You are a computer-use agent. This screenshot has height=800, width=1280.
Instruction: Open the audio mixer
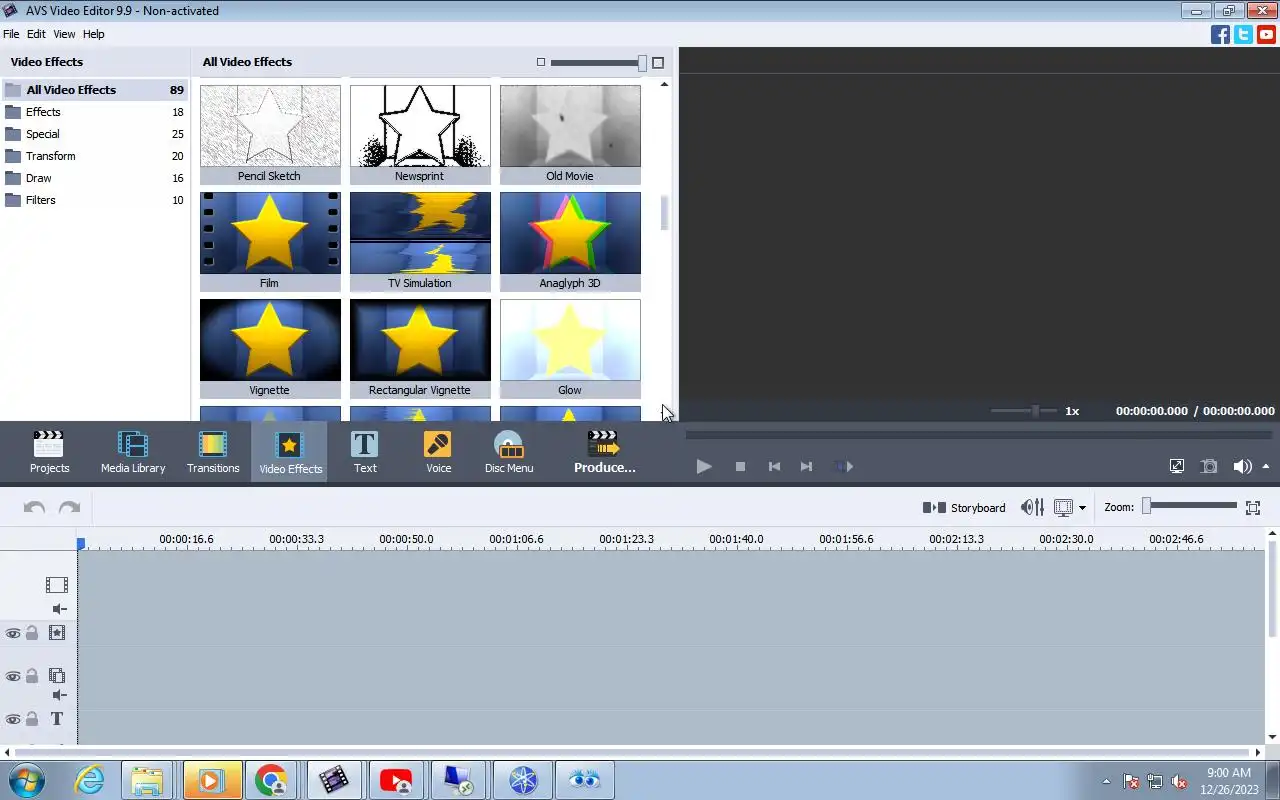tap(1032, 508)
